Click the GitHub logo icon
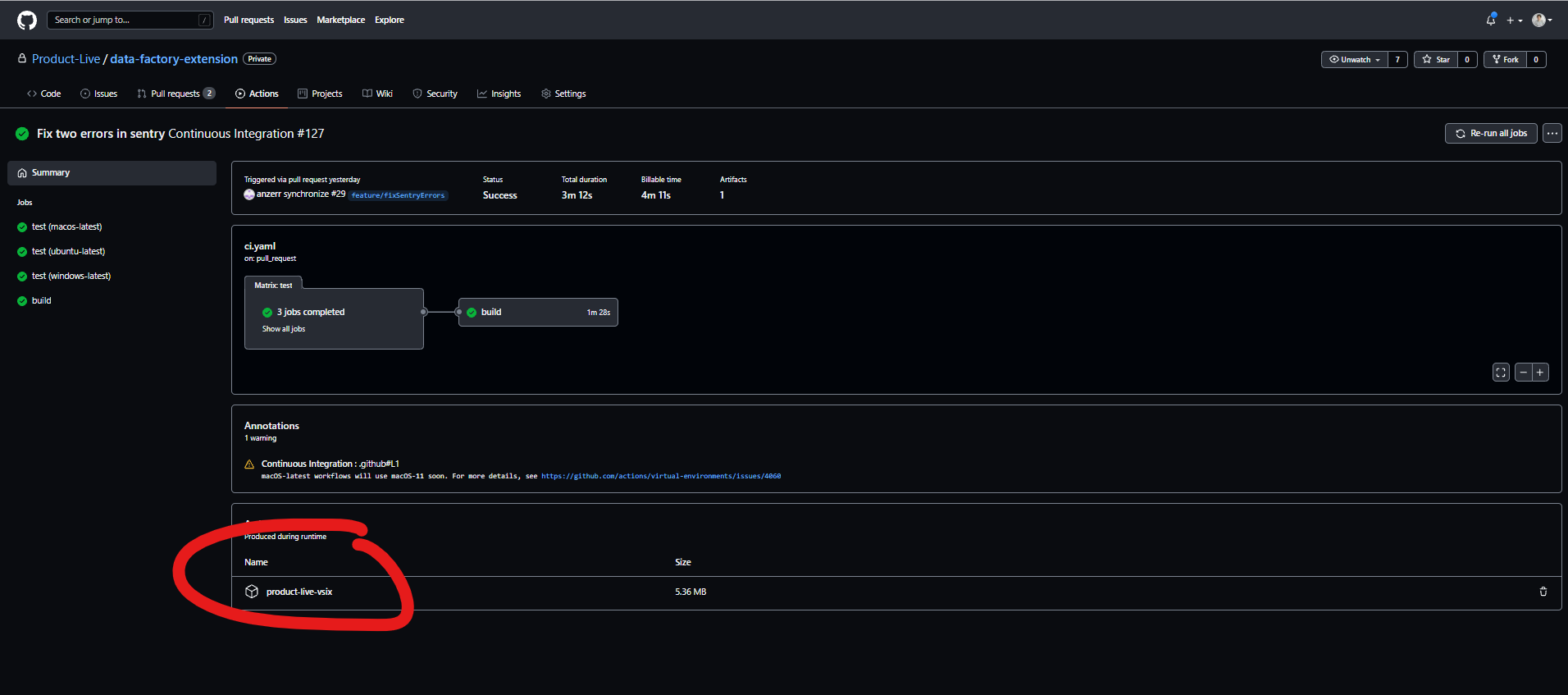The image size is (1568, 695). [x=27, y=20]
